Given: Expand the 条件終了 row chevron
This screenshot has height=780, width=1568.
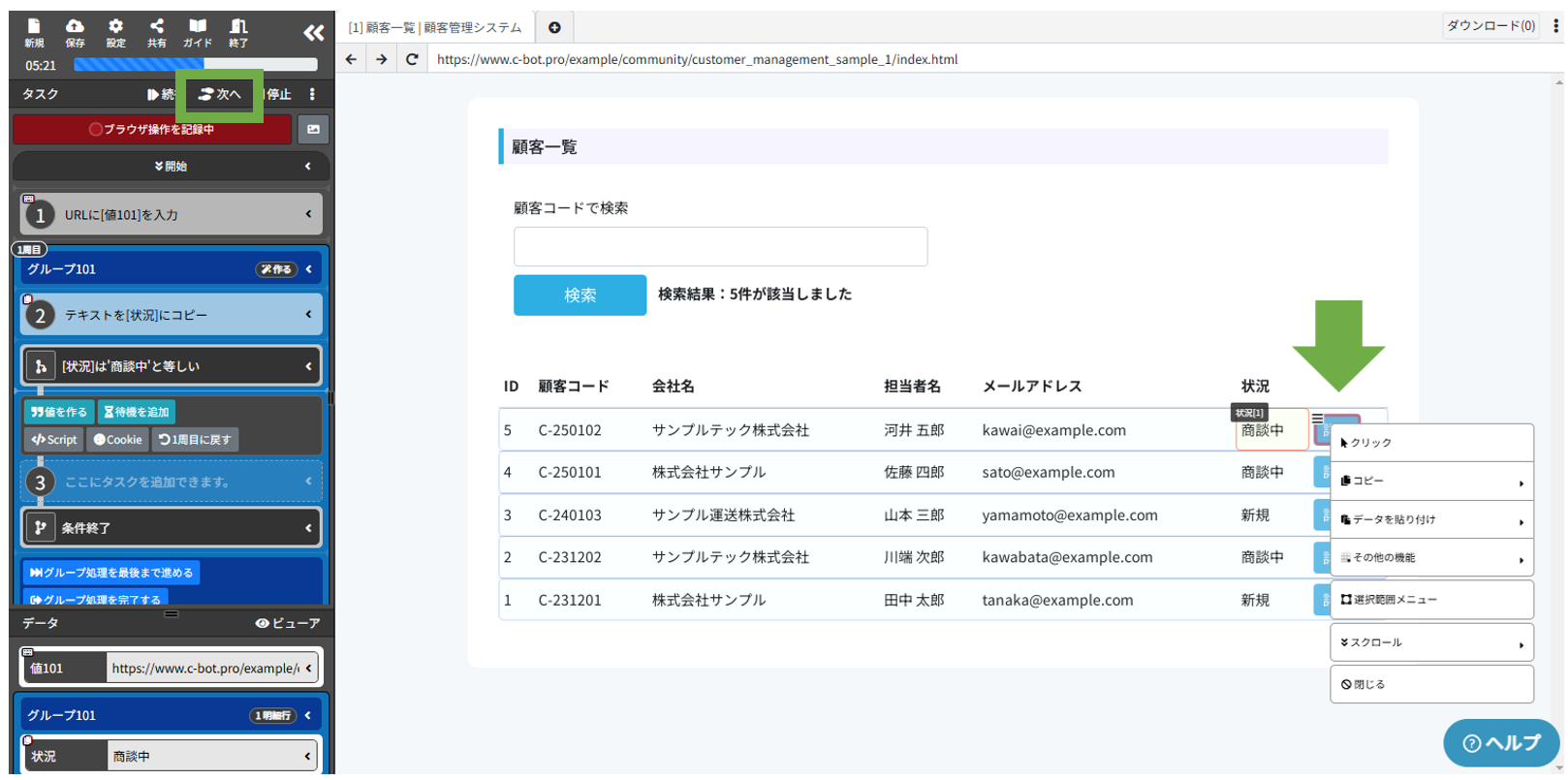Looking at the screenshot, I should click(308, 528).
